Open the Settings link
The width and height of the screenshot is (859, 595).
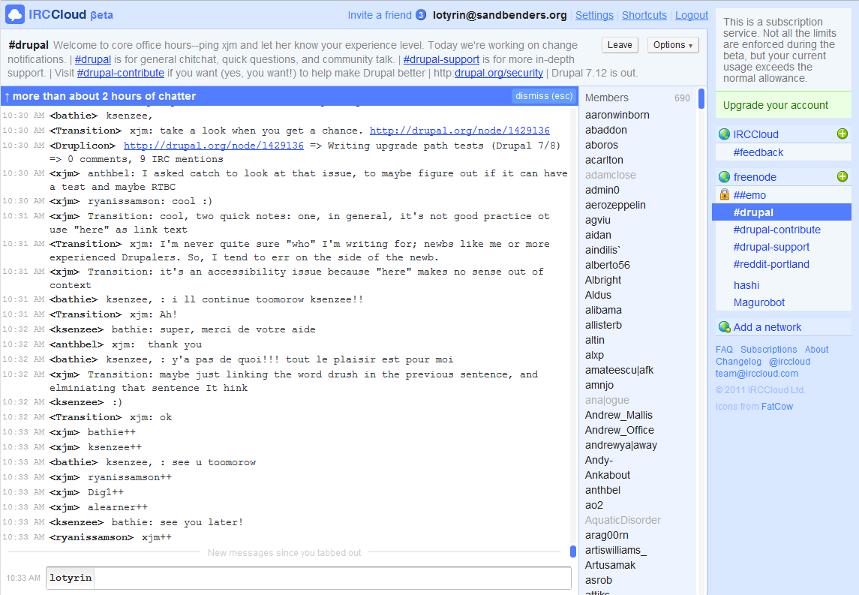594,15
